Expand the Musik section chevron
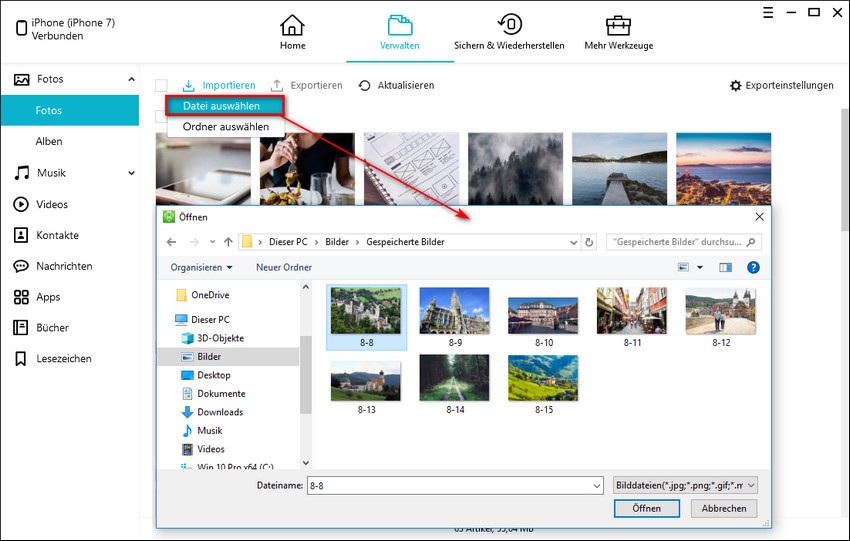The height and width of the screenshot is (541, 850). point(131,173)
